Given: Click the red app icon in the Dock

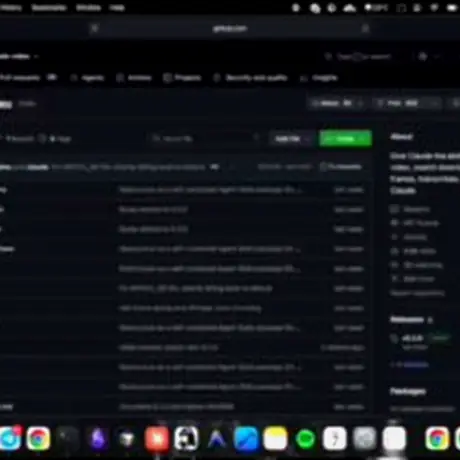Looking at the screenshot, I should tap(157, 438).
